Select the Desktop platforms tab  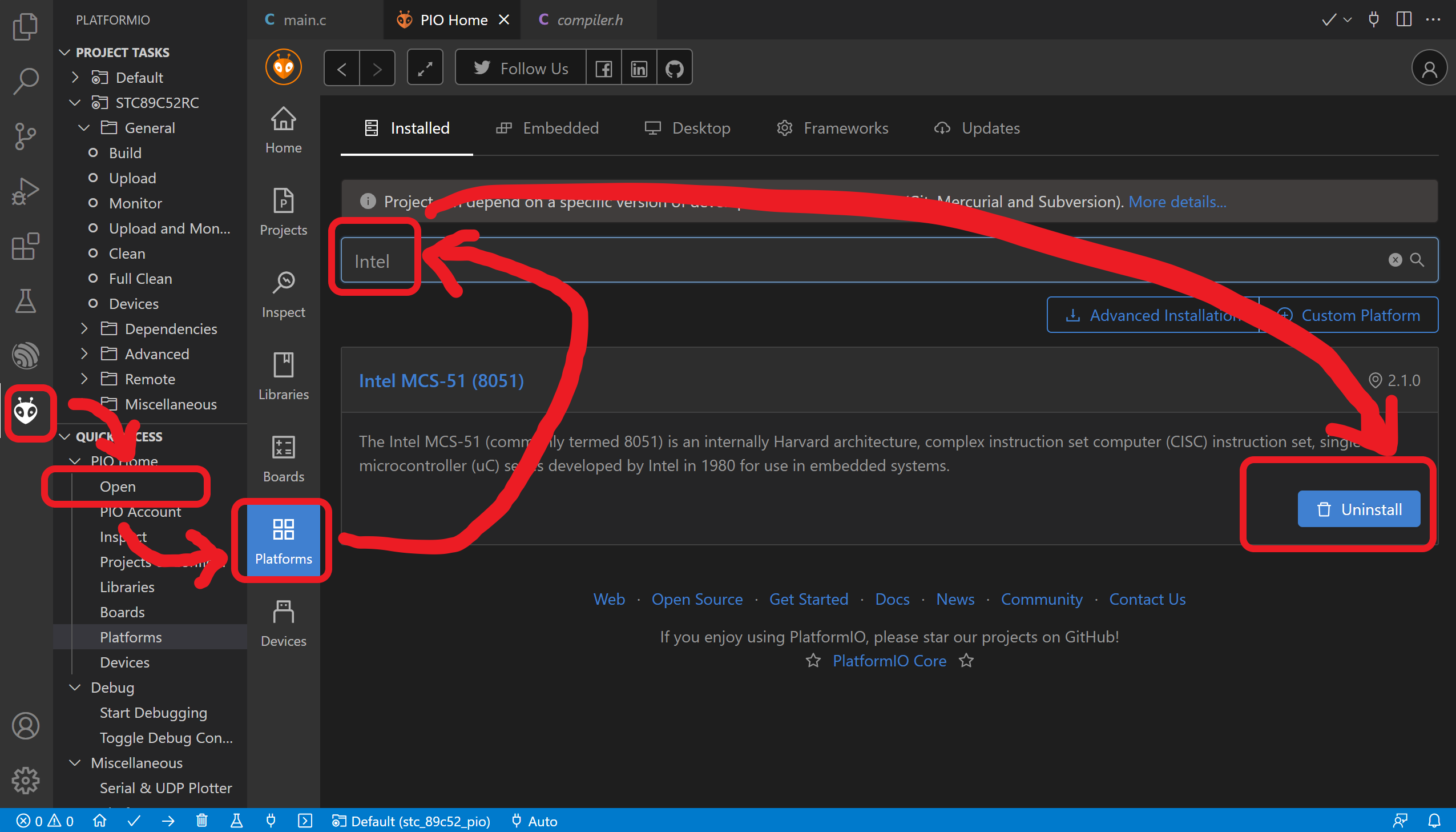pyautogui.click(x=687, y=128)
